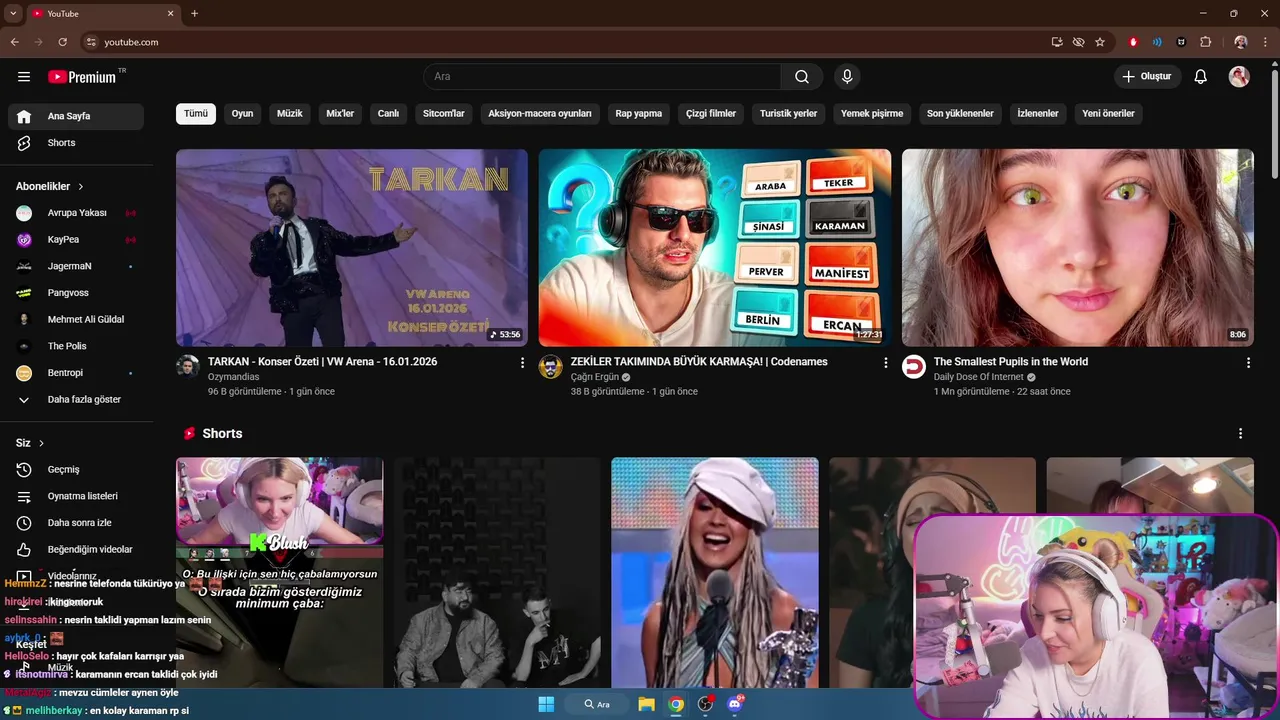Open the TARKAN concert thumbnail
Viewport: 1280px width, 720px height.
click(352, 248)
